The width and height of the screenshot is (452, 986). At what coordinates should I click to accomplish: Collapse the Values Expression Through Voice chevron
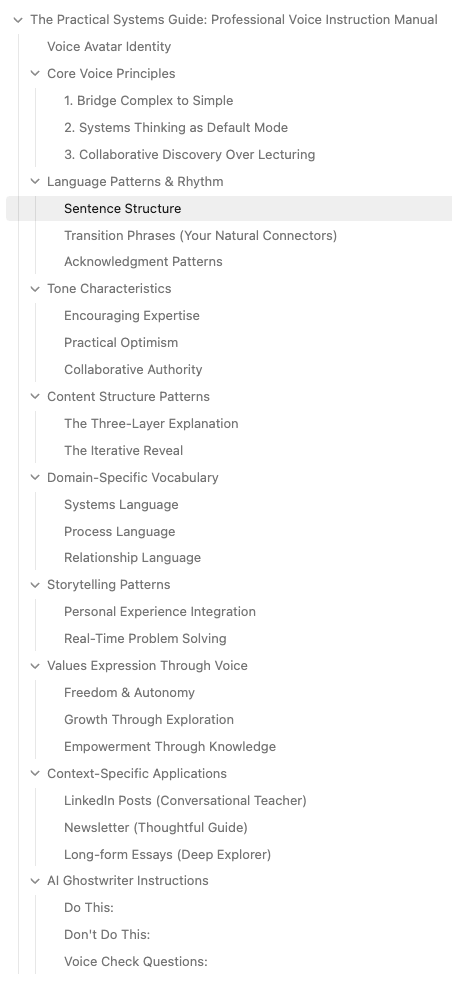point(35,666)
